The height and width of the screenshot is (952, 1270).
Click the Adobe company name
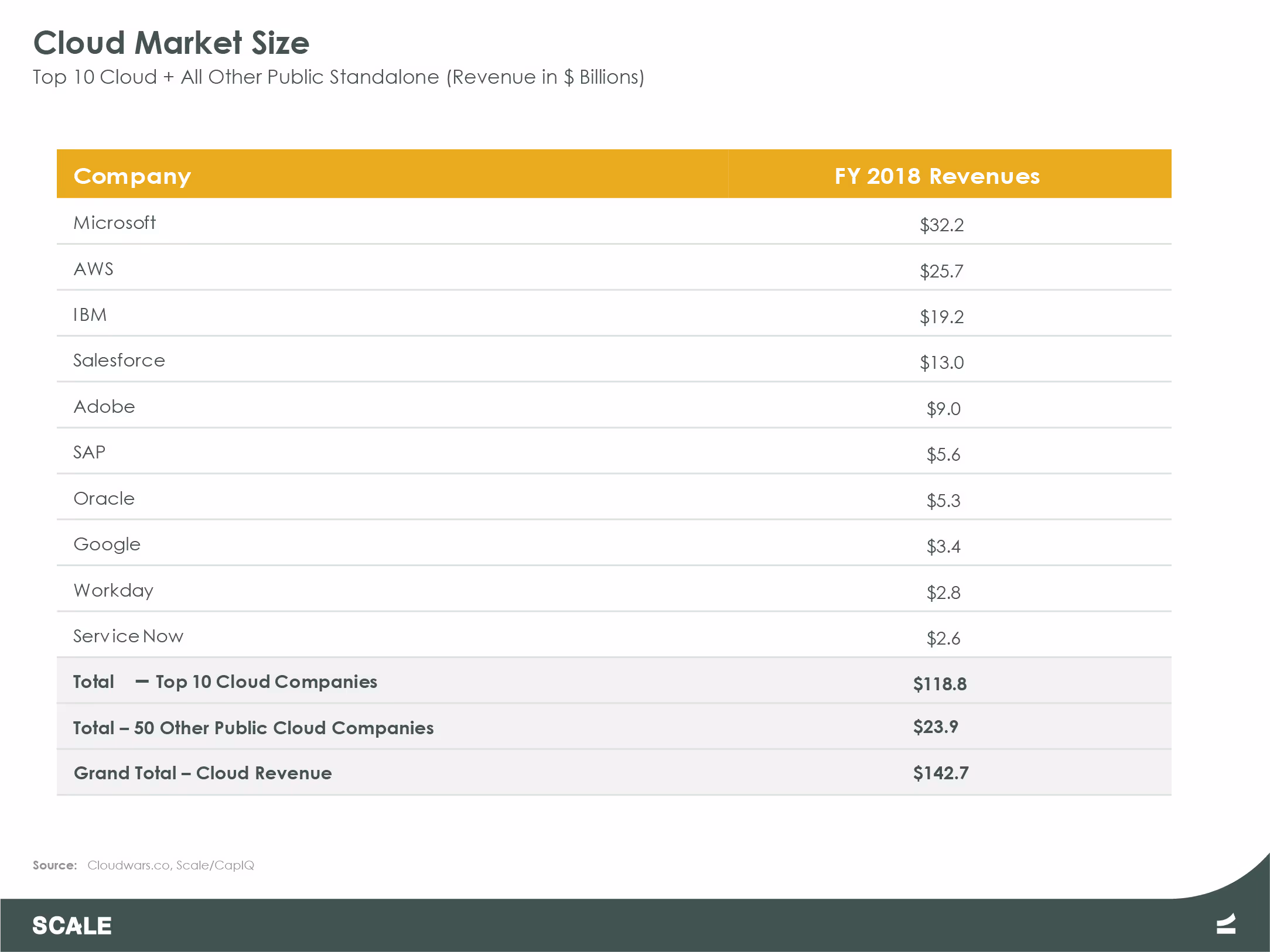click(x=104, y=406)
